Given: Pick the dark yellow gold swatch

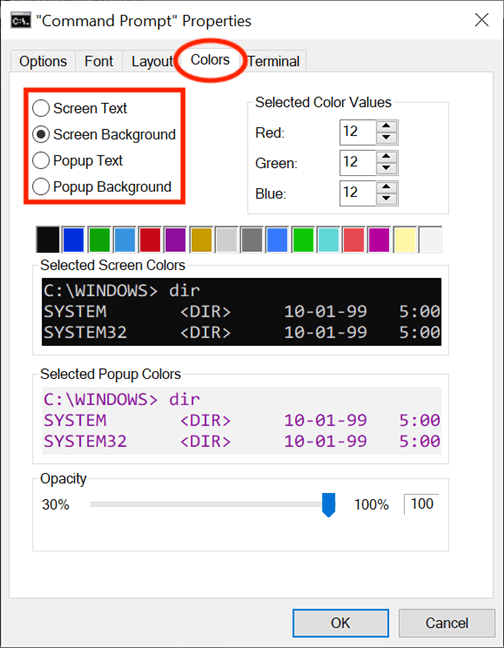Looking at the screenshot, I should (201, 239).
